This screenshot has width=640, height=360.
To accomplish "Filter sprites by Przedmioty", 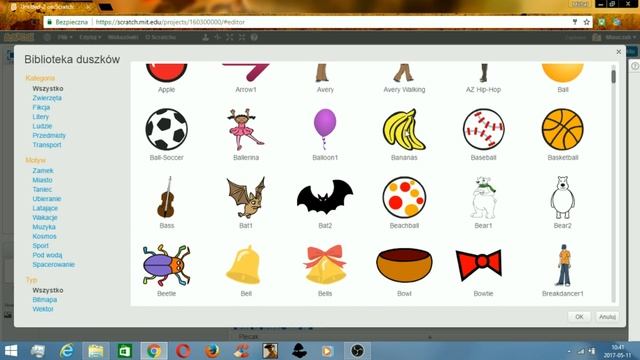I will 49,136.
